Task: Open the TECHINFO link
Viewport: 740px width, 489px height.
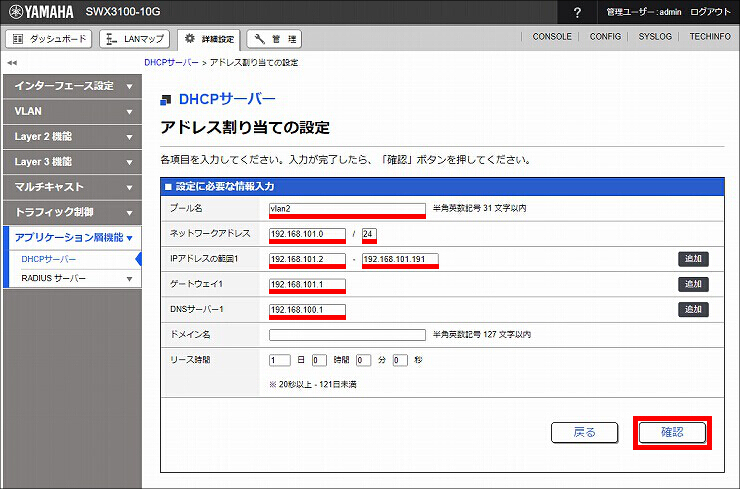Action: click(710, 36)
